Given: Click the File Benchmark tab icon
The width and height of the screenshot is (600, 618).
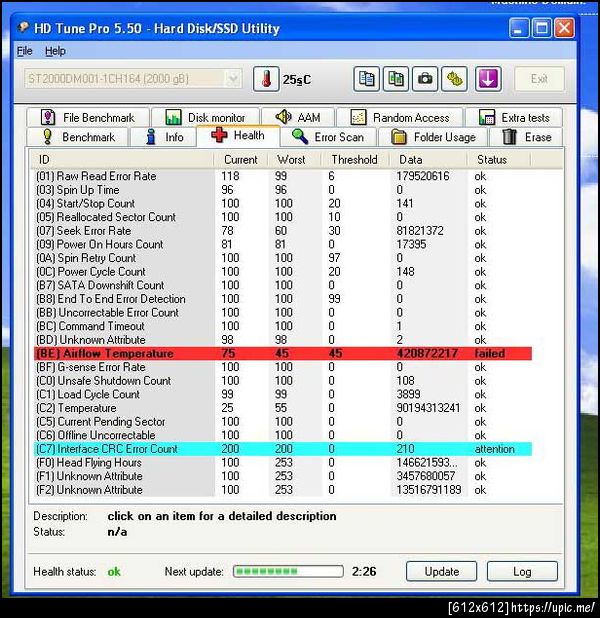Looking at the screenshot, I should 48,117.
